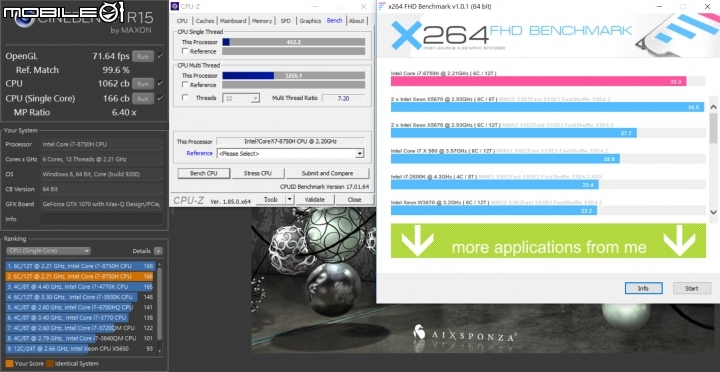Viewport: 720px width, 372px height.
Task: Switch to the Graphics tab
Action: [x=310, y=21]
